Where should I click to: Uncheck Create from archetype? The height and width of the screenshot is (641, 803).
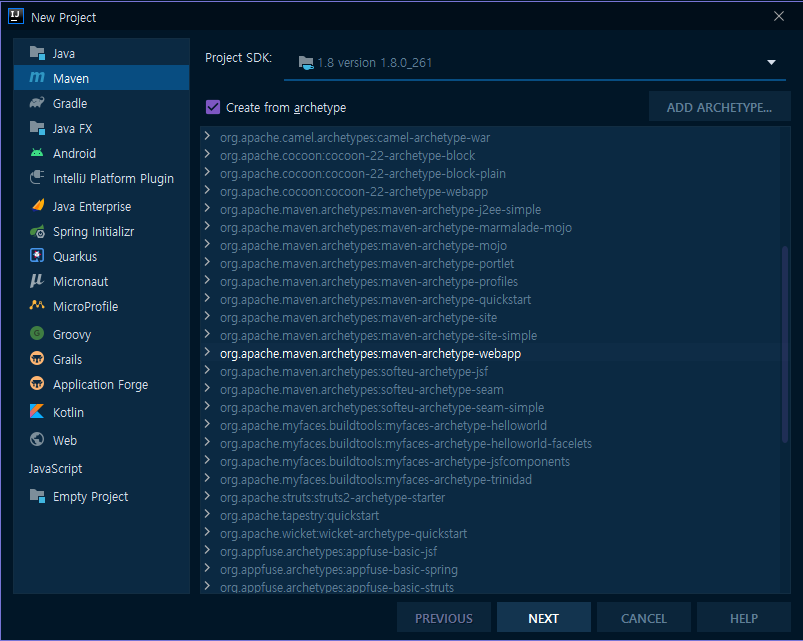[x=212, y=106]
